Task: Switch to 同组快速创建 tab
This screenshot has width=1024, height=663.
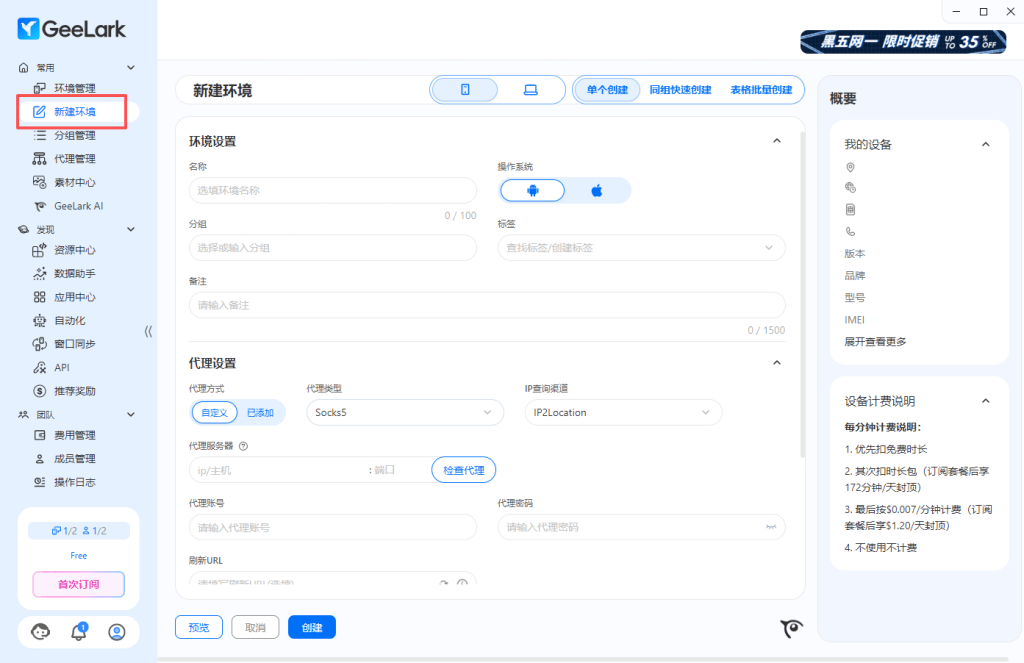Action: pyautogui.click(x=680, y=90)
